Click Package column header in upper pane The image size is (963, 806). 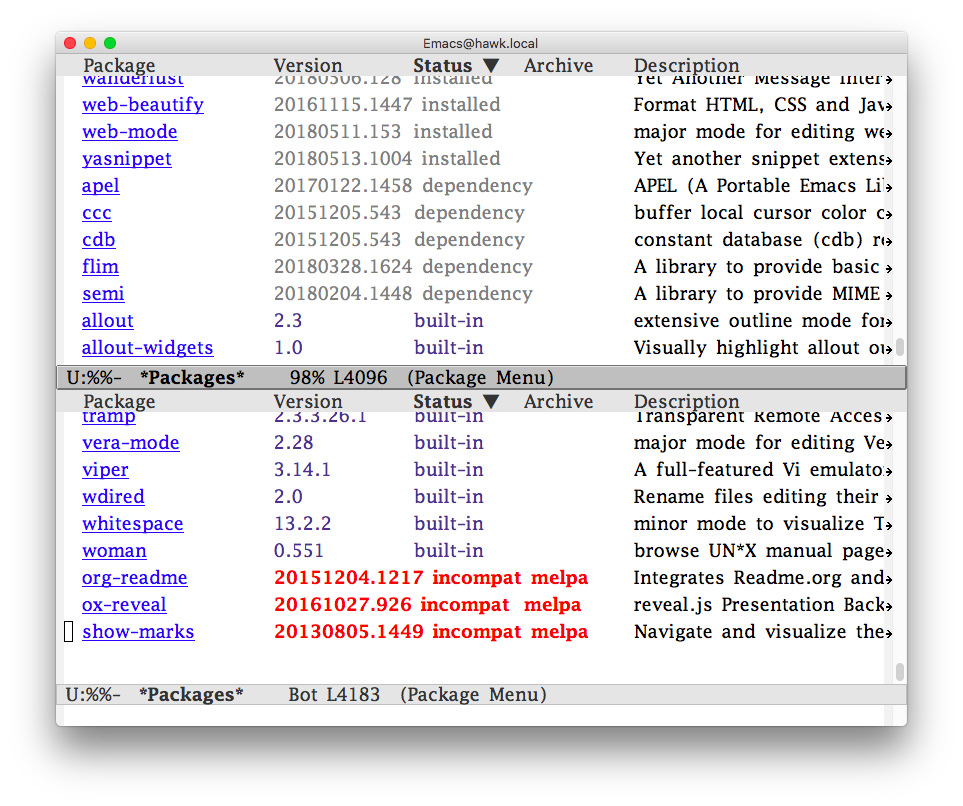point(119,65)
